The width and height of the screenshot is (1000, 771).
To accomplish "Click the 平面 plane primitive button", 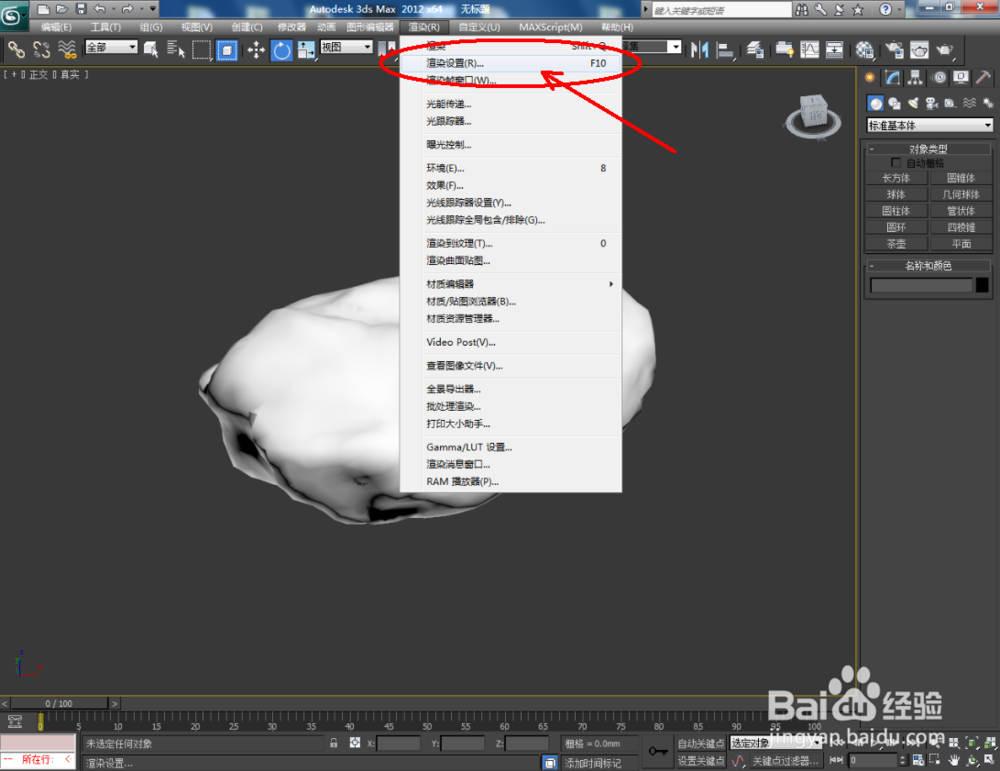I will click(961, 244).
